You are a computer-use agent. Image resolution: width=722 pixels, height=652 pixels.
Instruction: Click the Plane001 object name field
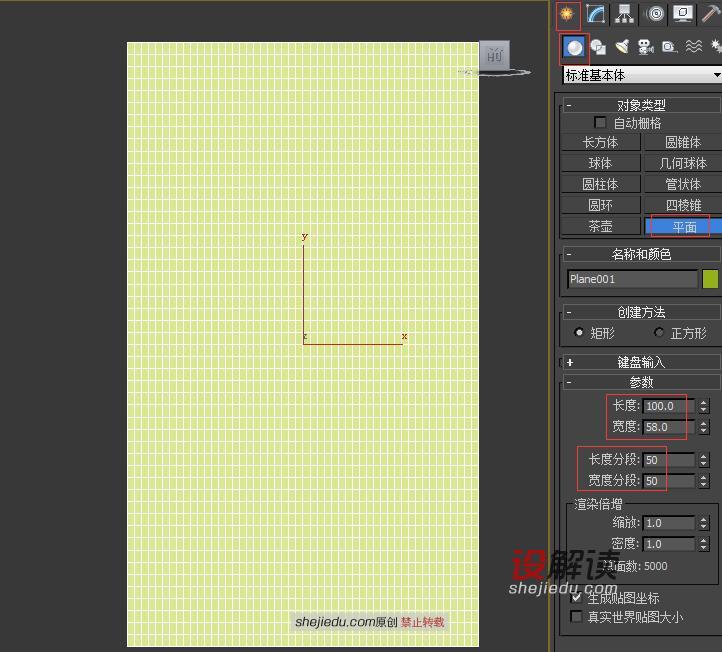(x=632, y=279)
